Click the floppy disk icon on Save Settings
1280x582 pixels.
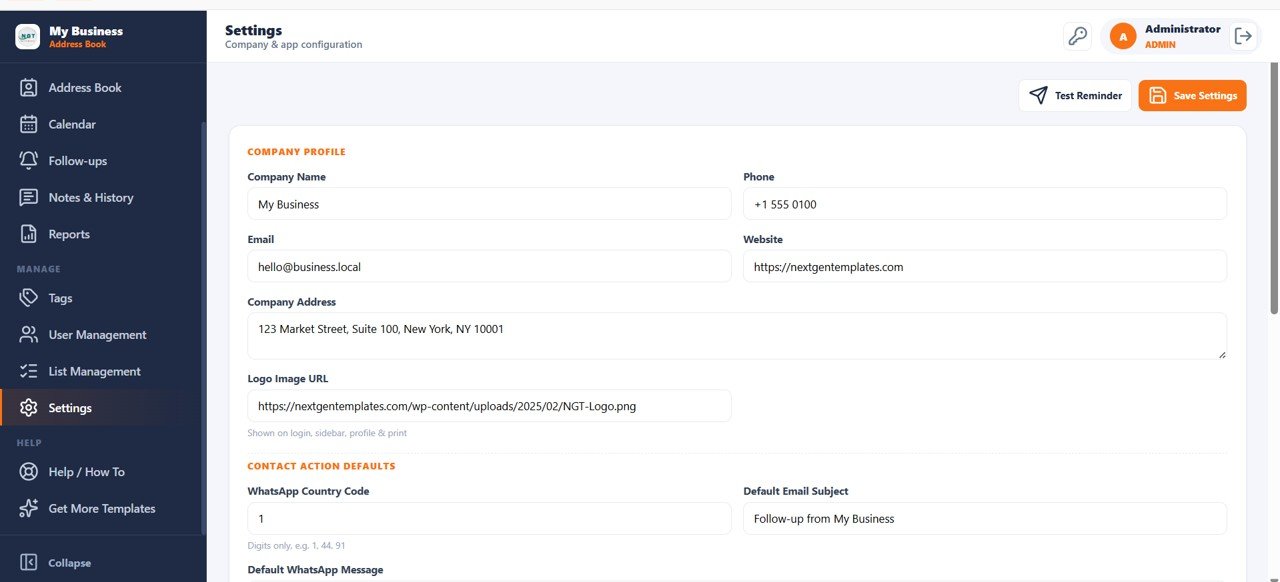tap(1158, 95)
